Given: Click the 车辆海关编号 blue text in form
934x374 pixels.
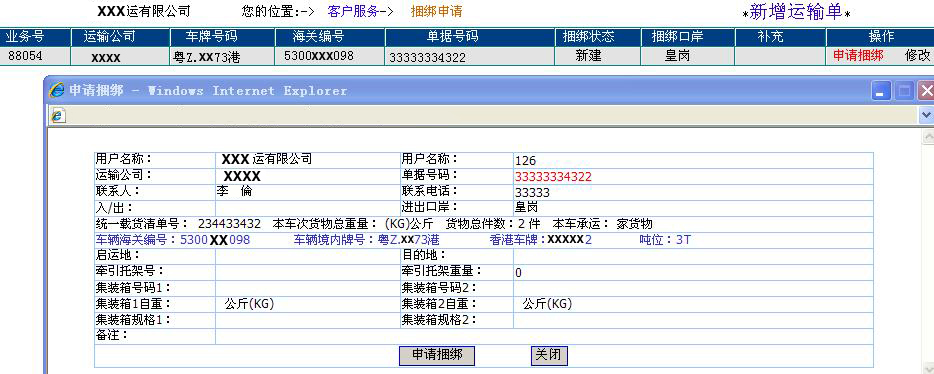Looking at the screenshot, I should [x=173, y=240].
